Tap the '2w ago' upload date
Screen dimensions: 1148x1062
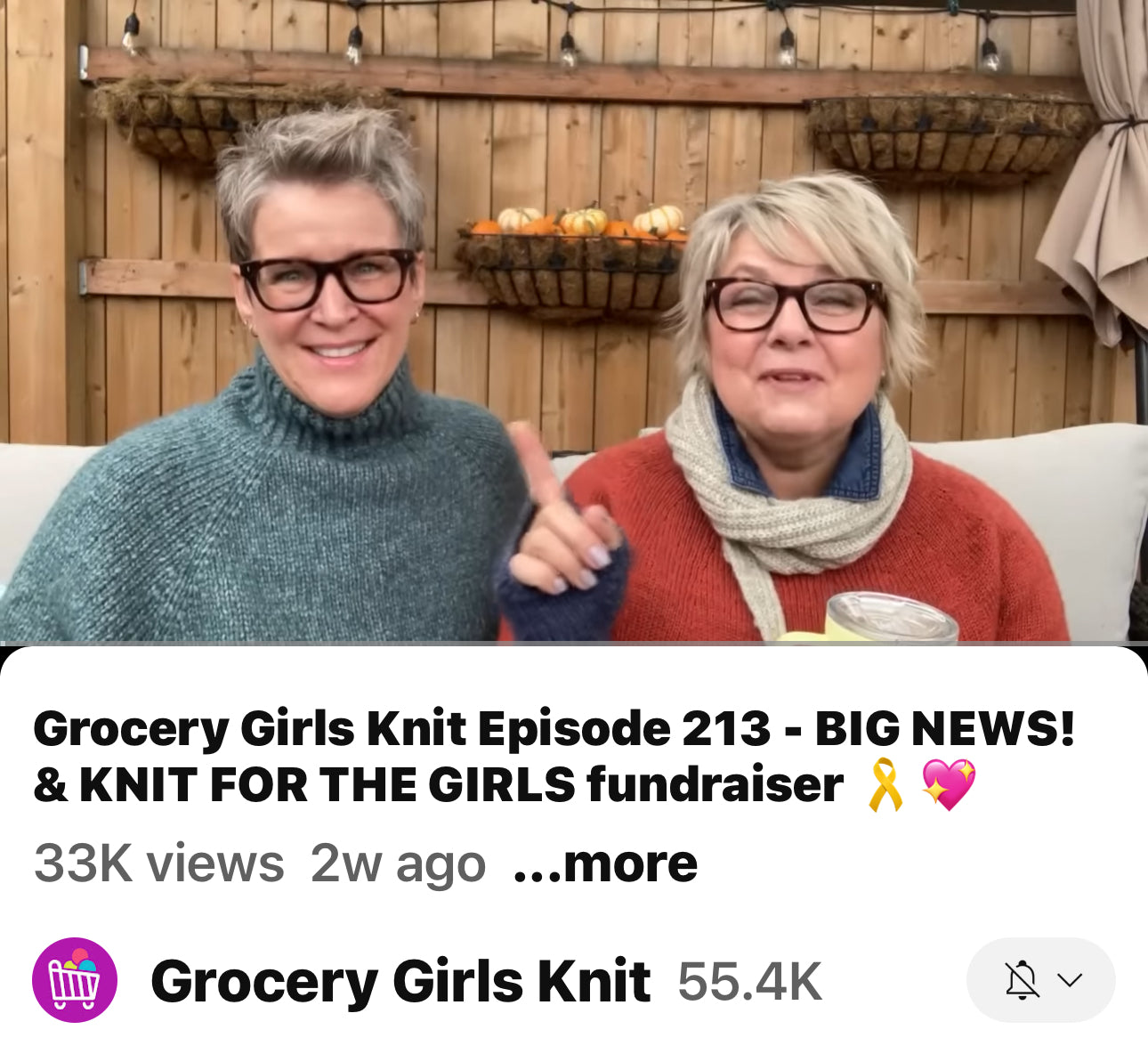tap(398, 863)
